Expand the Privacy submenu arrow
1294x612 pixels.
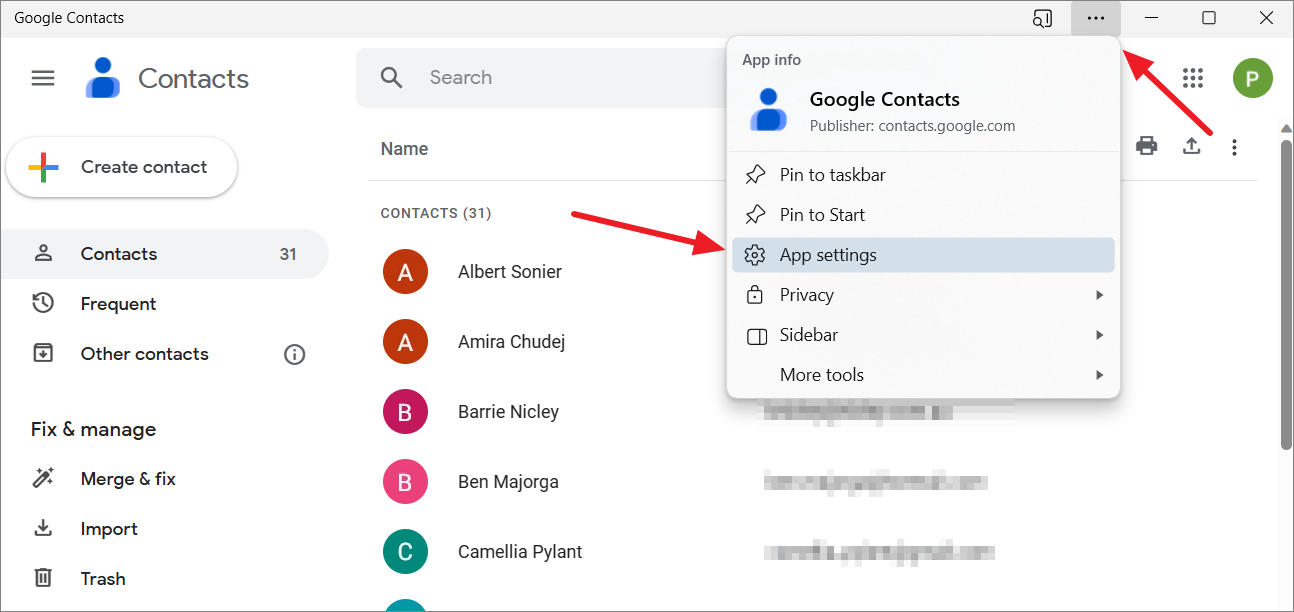(1099, 295)
